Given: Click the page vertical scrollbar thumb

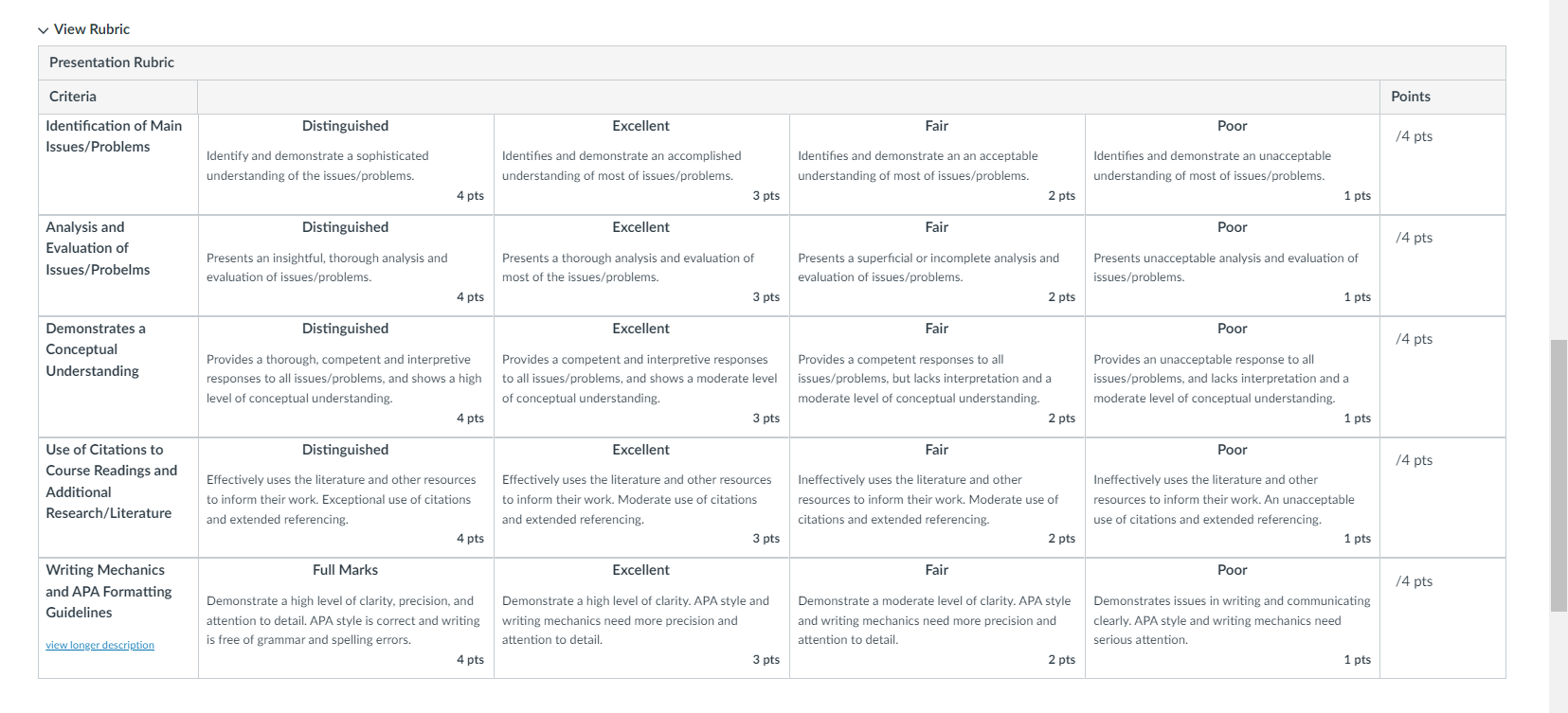Looking at the screenshot, I should 1559,475.
